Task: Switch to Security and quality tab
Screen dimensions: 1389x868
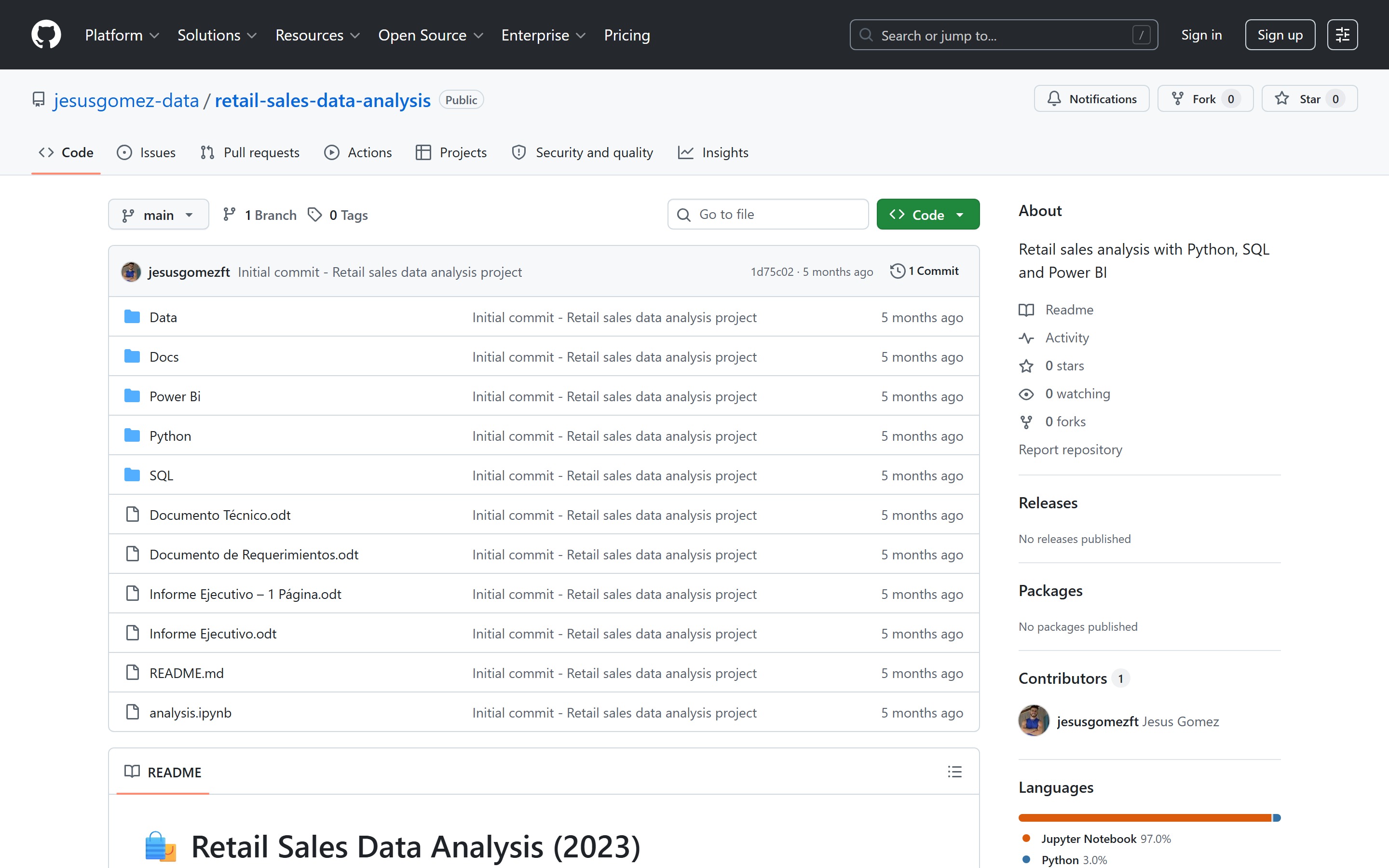Action: (x=583, y=152)
